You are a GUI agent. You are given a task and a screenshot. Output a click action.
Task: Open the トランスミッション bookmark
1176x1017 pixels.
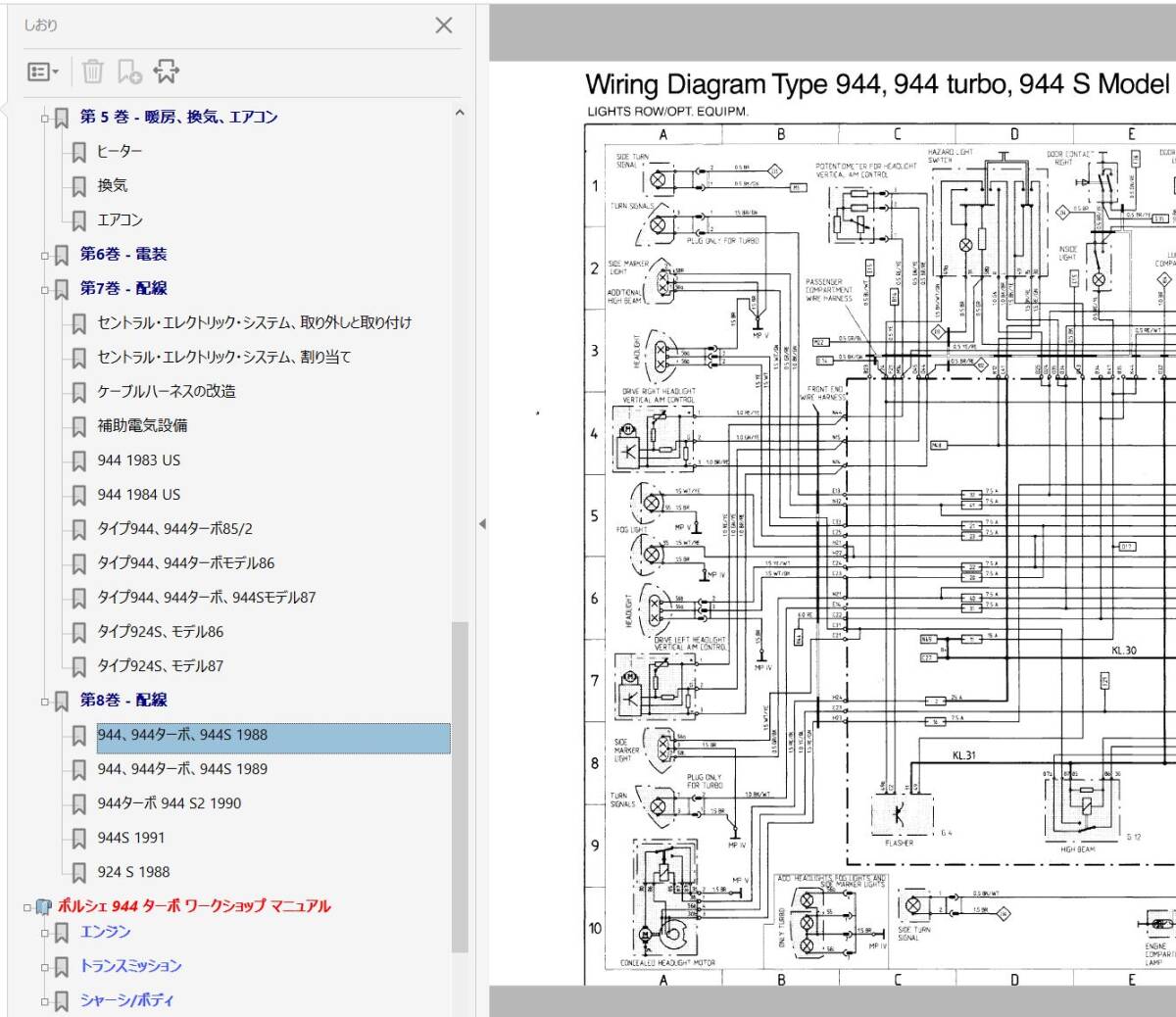(x=130, y=966)
